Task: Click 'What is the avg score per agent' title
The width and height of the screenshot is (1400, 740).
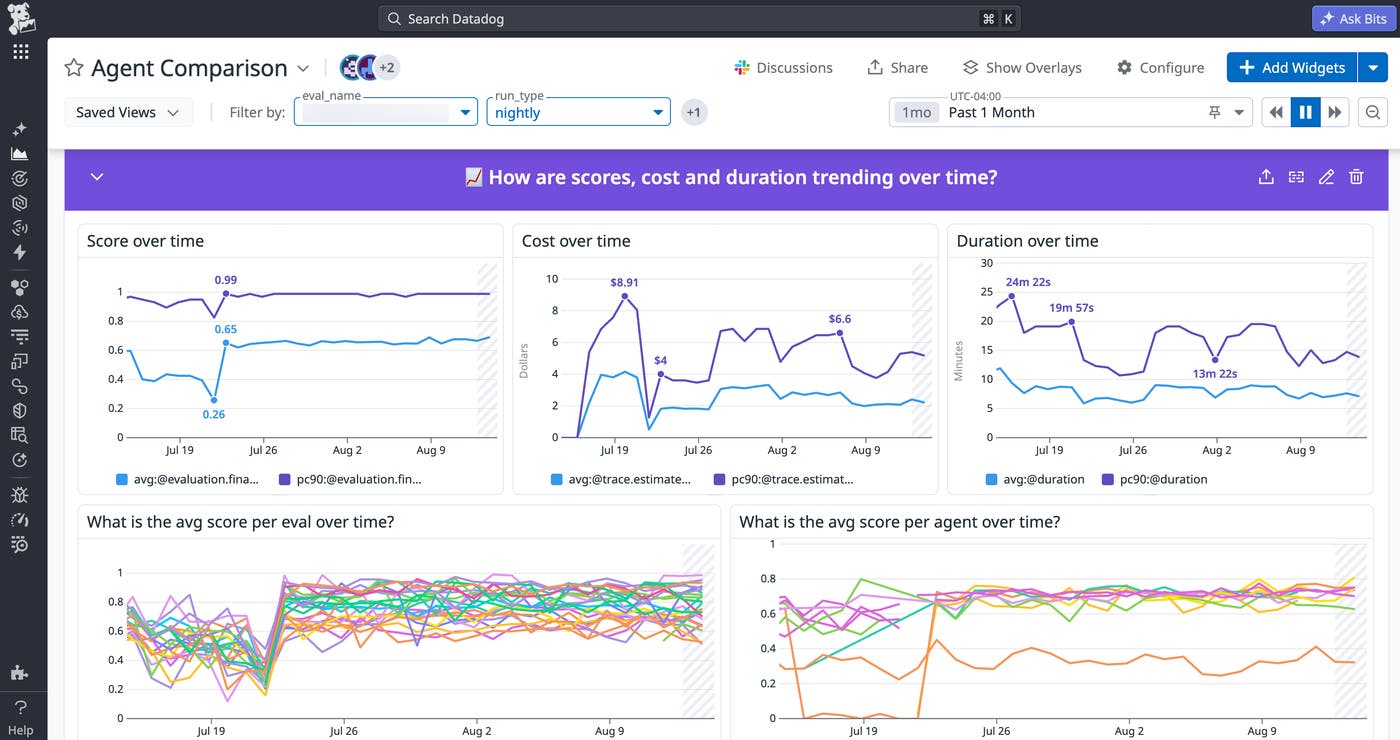Action: (x=899, y=521)
